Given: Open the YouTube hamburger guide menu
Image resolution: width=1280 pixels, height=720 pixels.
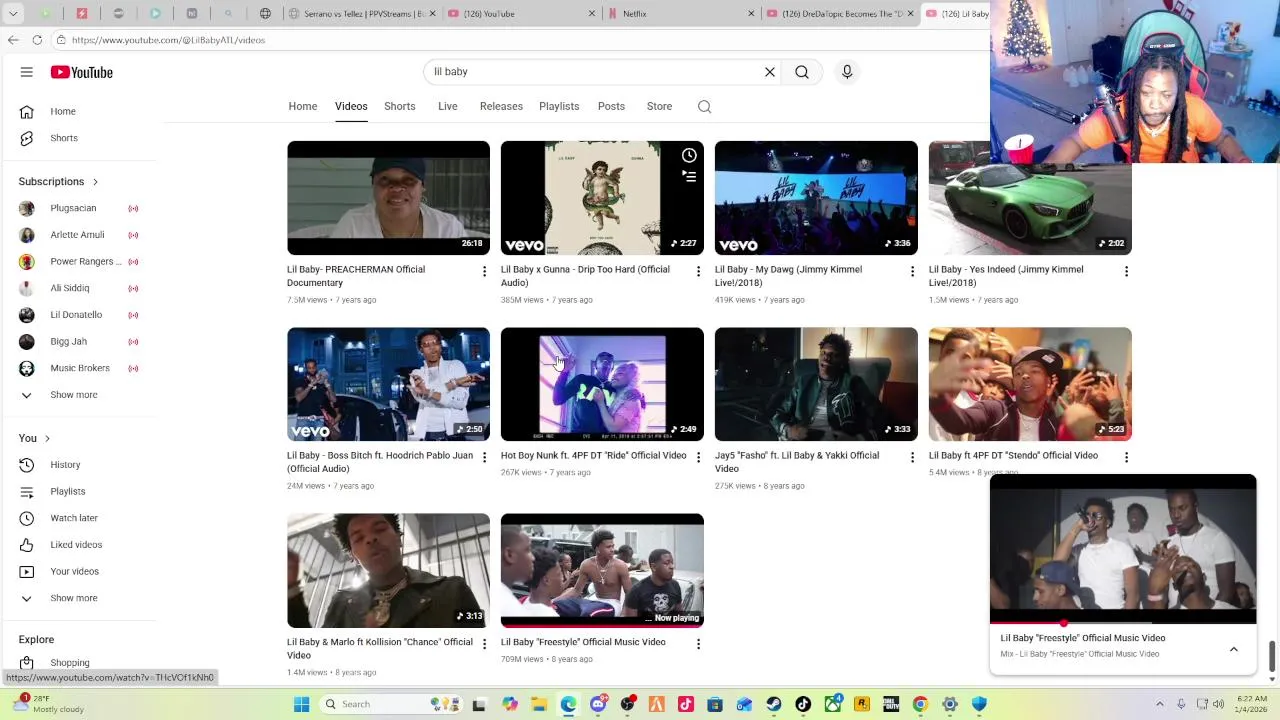Looking at the screenshot, I should point(27,72).
